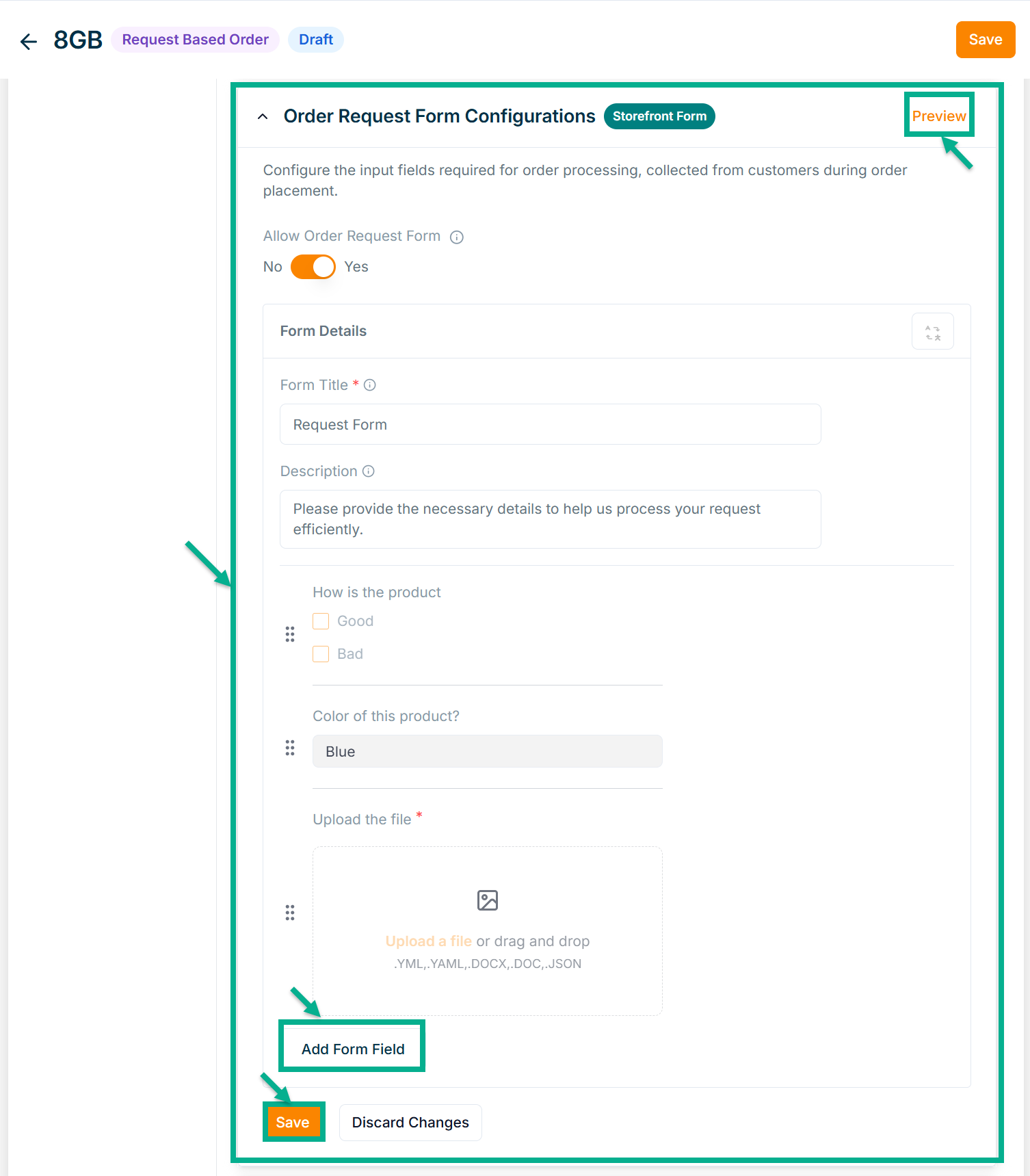Collapse the Order Request Form Configurations section

coord(263,117)
